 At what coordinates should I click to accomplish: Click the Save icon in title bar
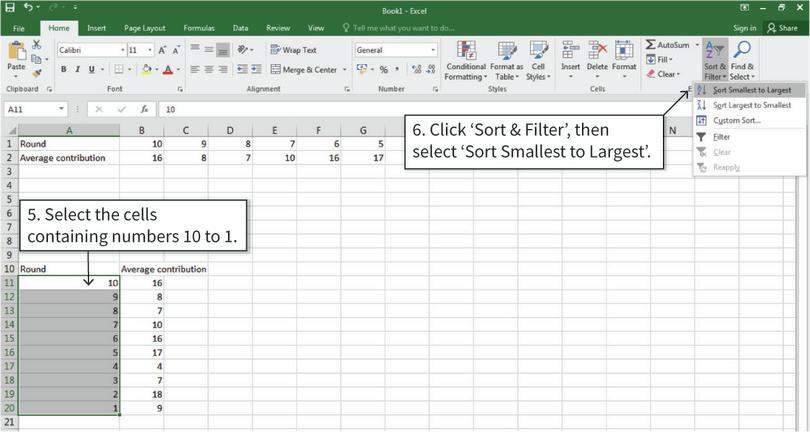pos(10,7)
